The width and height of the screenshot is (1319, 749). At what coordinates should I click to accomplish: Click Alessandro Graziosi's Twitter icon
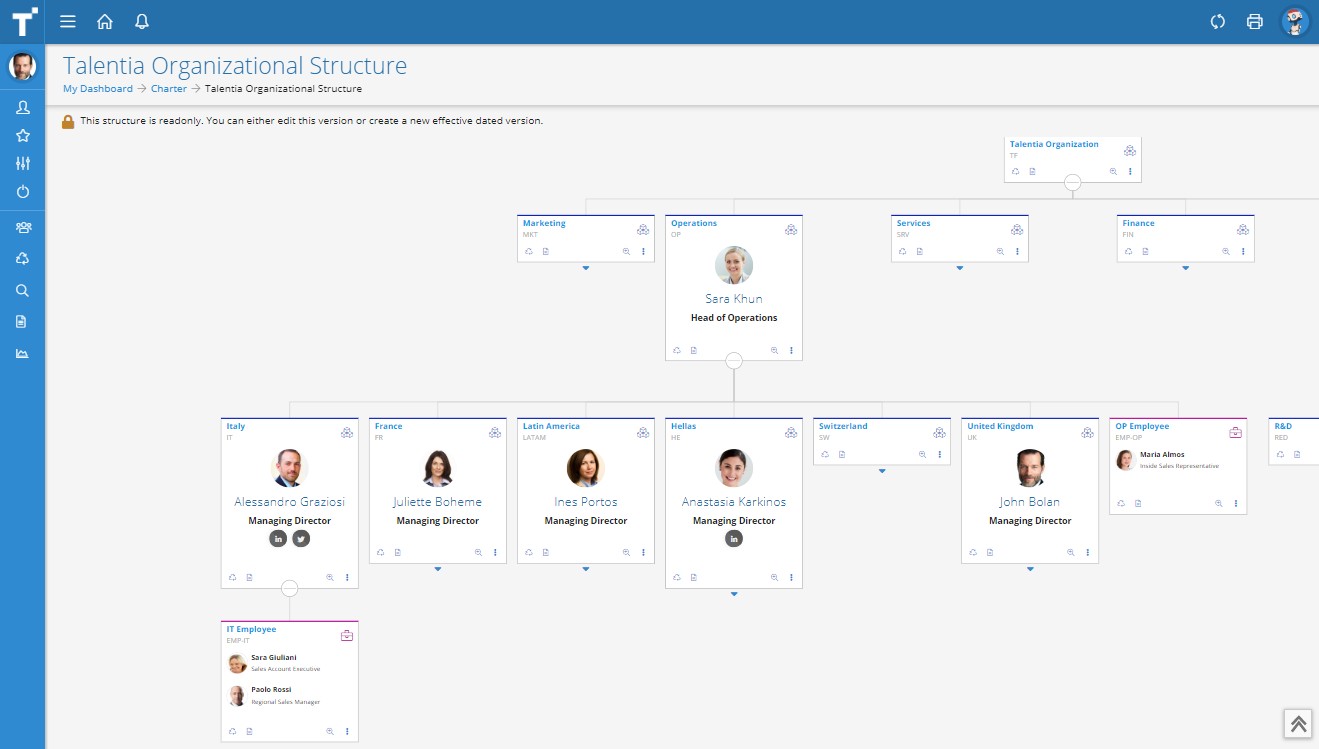coord(301,539)
